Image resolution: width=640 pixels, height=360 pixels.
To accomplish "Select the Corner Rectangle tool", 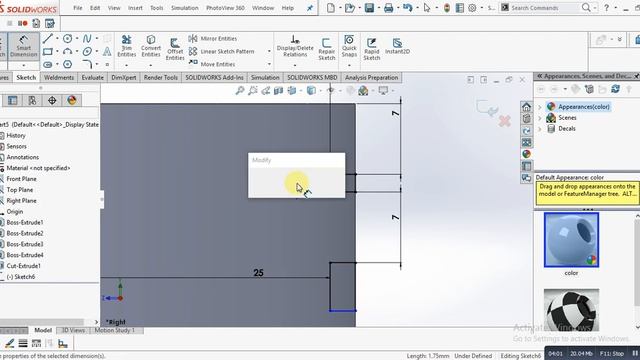I will click(48, 51).
